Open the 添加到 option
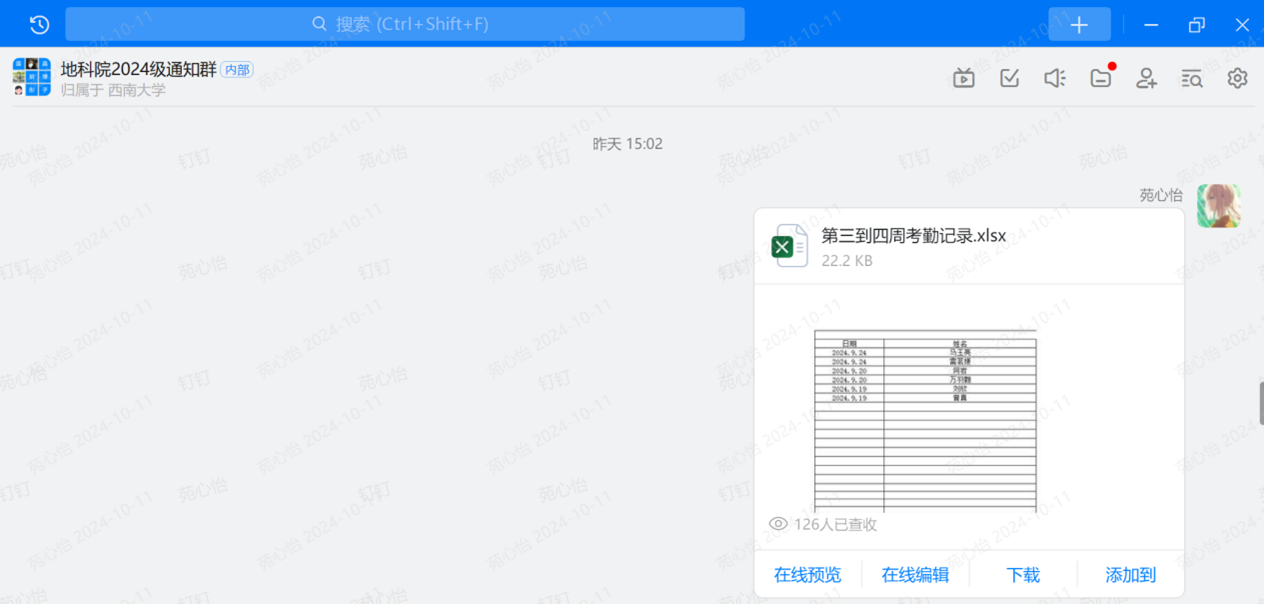Screen dimensions: 1264x604 [x=1131, y=575]
